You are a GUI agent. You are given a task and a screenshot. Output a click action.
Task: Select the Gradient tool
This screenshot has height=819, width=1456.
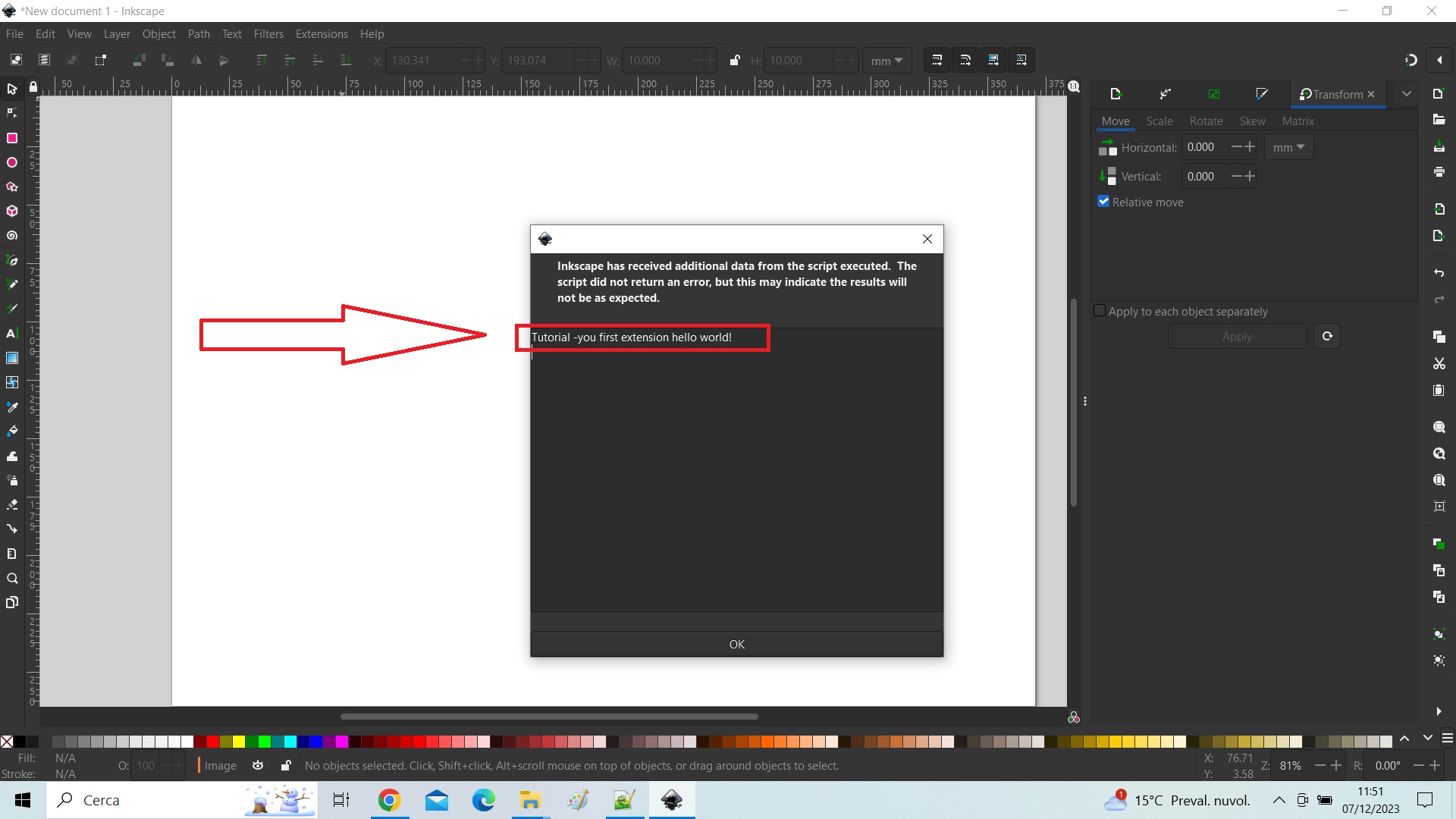[12, 358]
